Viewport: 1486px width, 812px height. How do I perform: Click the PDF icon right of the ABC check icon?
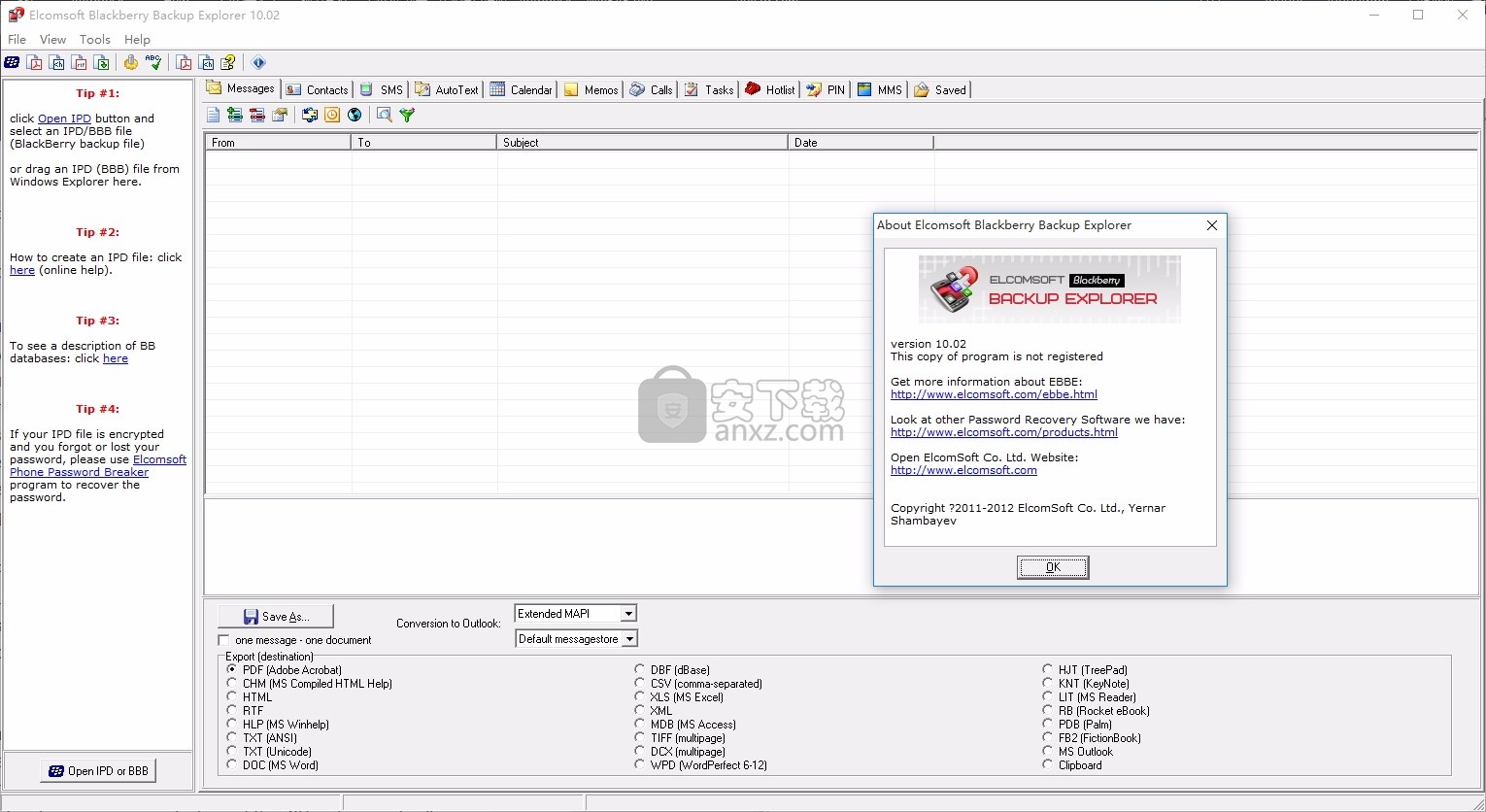coord(184,62)
